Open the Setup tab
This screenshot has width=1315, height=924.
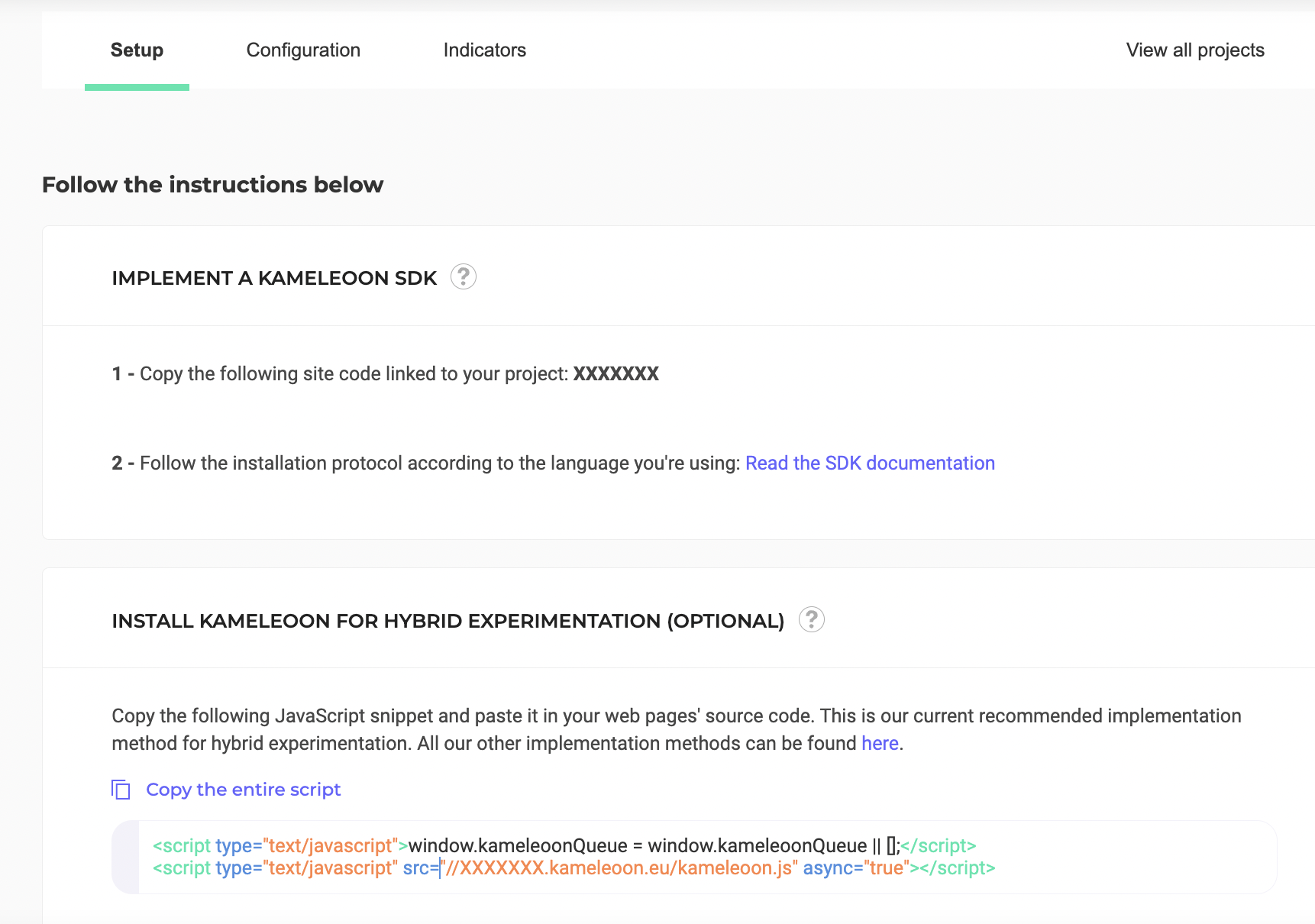coord(137,50)
